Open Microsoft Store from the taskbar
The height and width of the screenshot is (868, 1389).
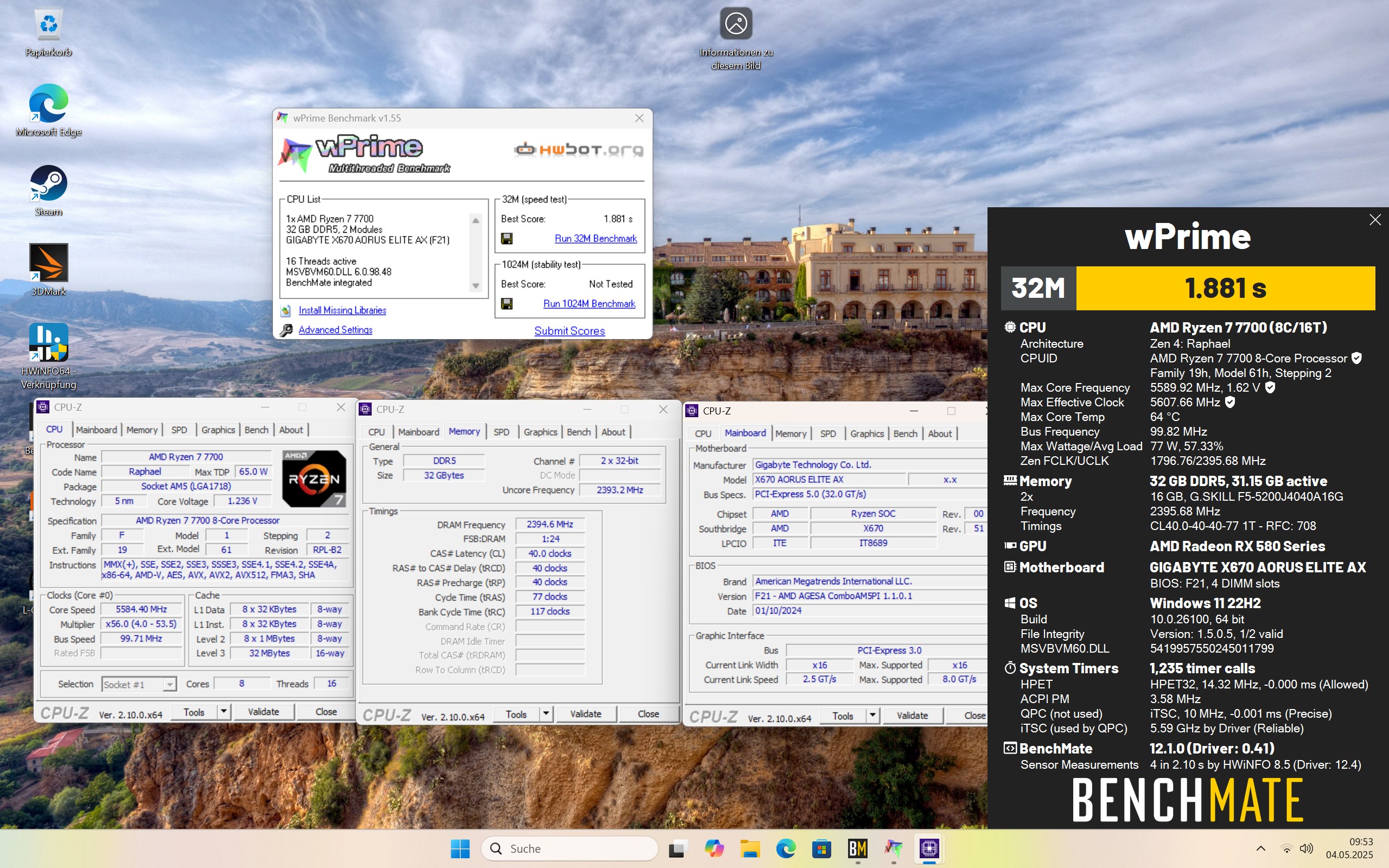[x=822, y=848]
